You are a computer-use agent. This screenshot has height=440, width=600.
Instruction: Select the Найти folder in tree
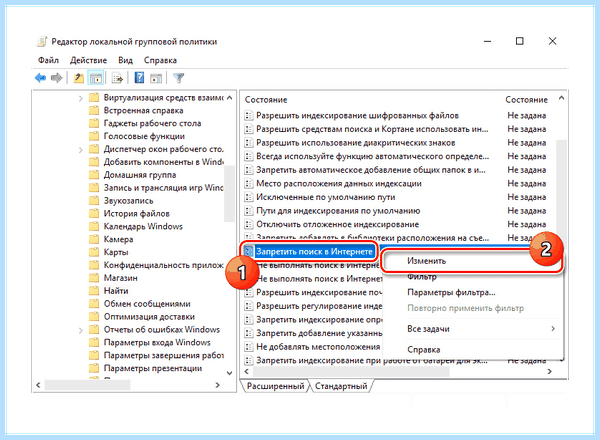pyautogui.click(x=116, y=291)
